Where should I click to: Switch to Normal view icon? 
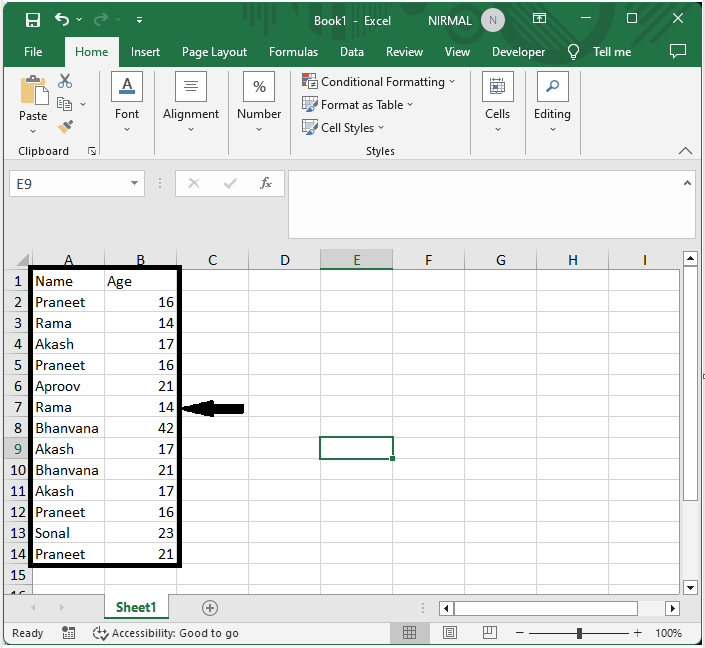[410, 633]
